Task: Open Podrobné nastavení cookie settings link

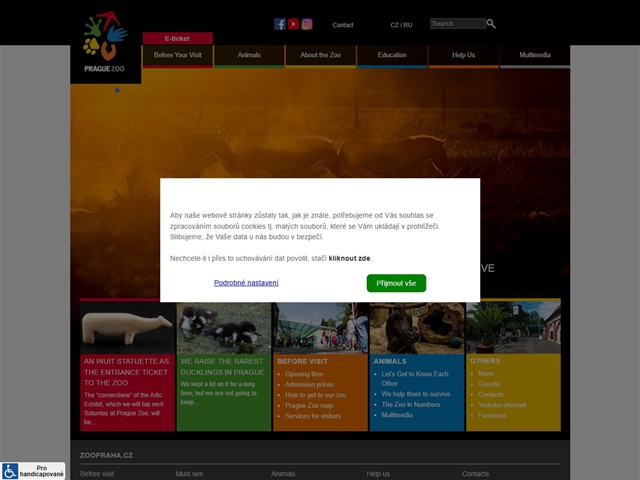Action: 246,283
